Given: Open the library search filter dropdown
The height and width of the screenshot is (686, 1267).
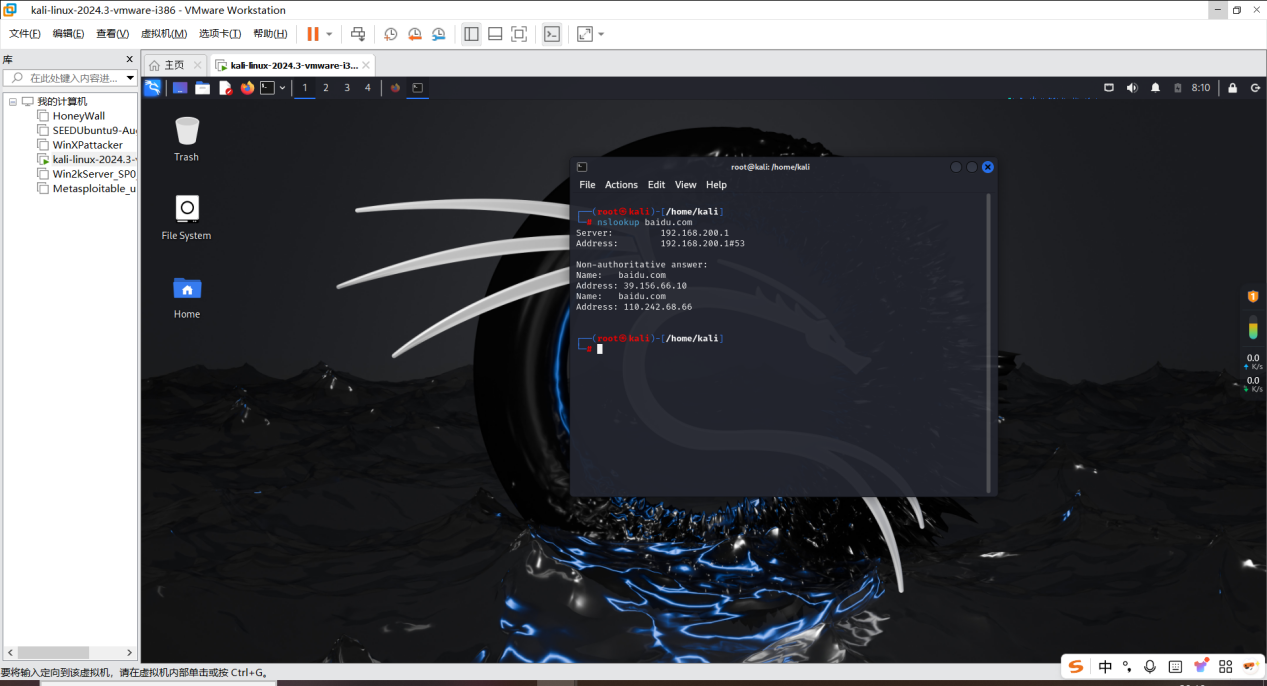Looking at the screenshot, I should (x=130, y=78).
